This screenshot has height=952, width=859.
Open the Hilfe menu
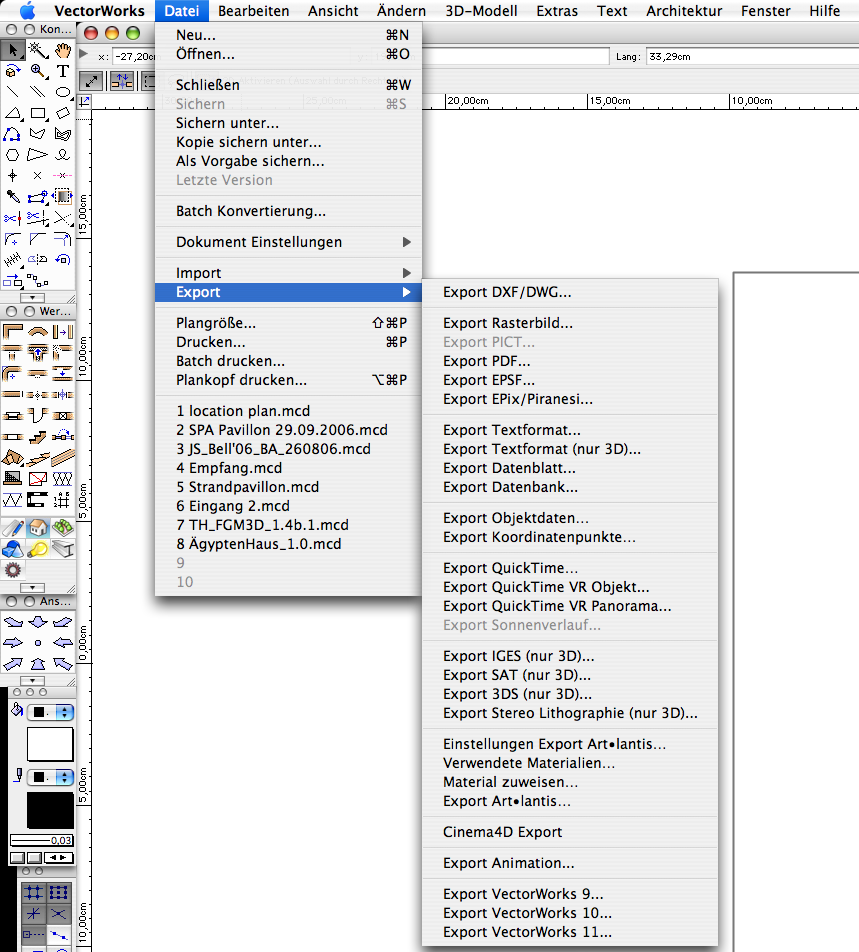(824, 11)
